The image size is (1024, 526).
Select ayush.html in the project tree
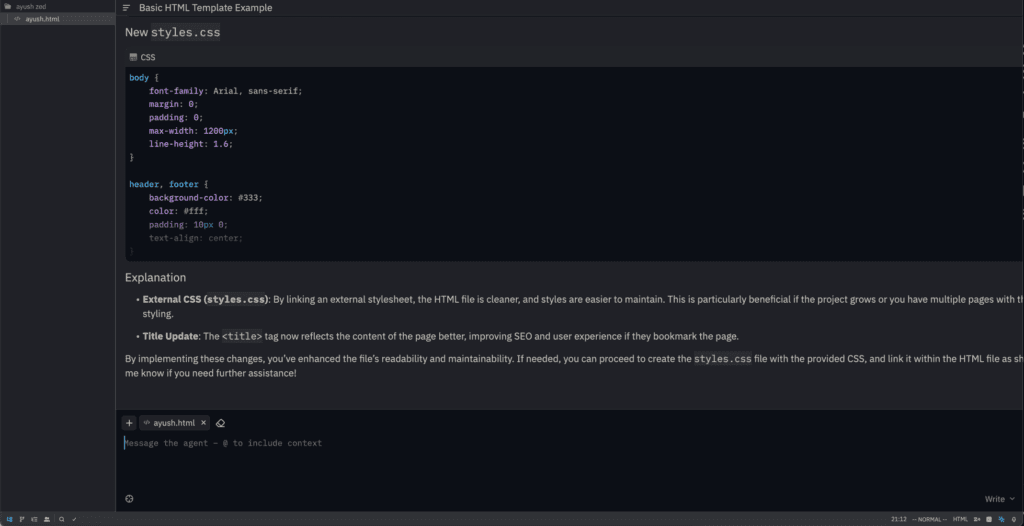click(44, 19)
